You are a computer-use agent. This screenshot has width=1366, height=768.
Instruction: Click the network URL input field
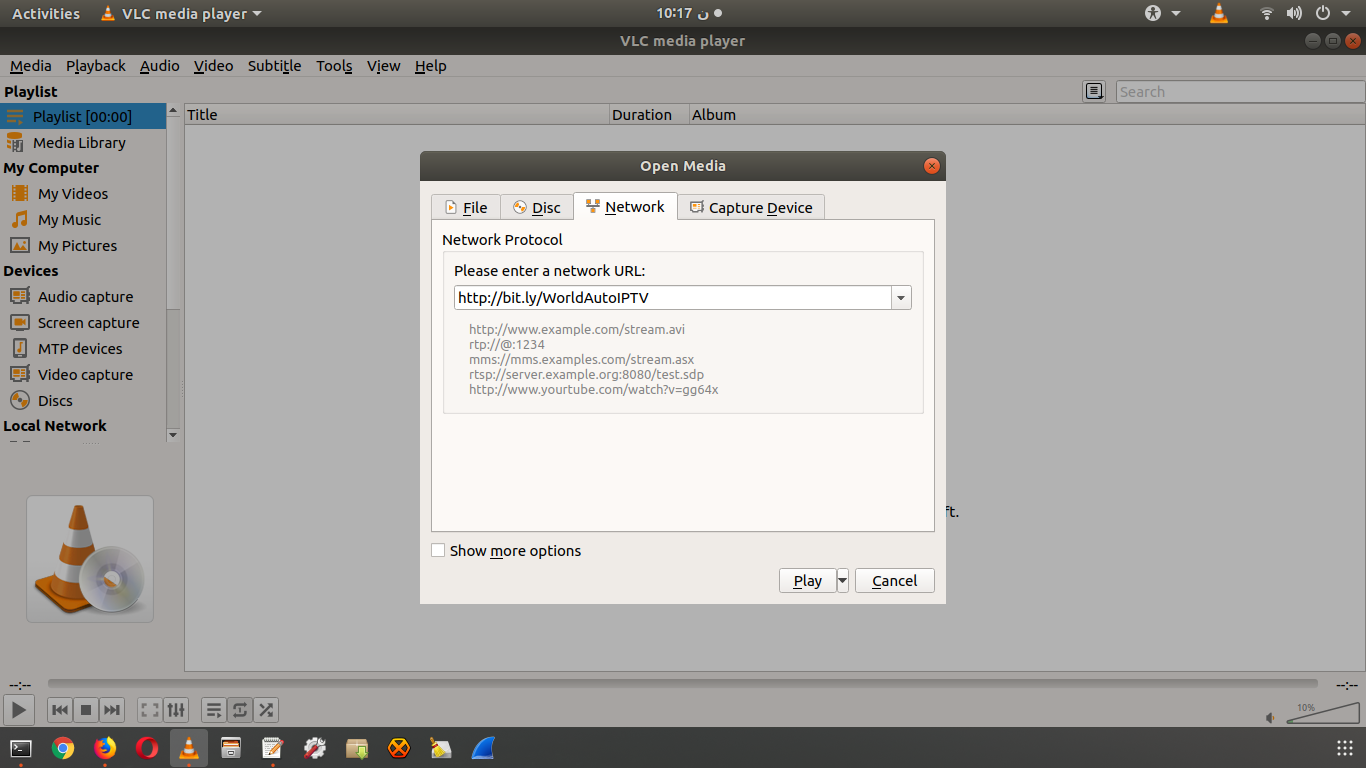[x=672, y=298]
